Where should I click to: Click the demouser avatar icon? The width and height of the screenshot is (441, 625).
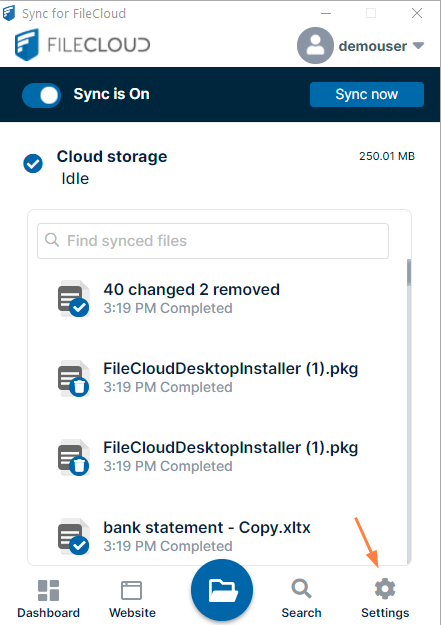pyautogui.click(x=315, y=45)
